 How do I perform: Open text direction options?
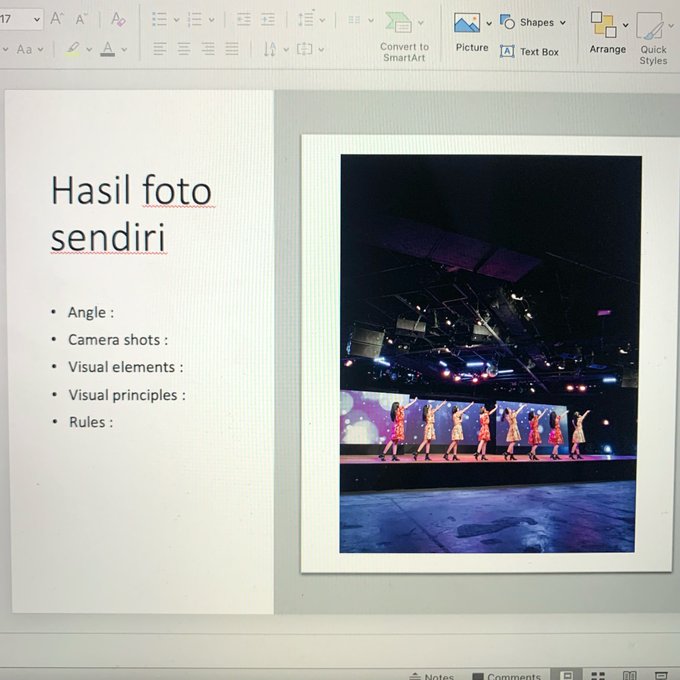(x=270, y=49)
